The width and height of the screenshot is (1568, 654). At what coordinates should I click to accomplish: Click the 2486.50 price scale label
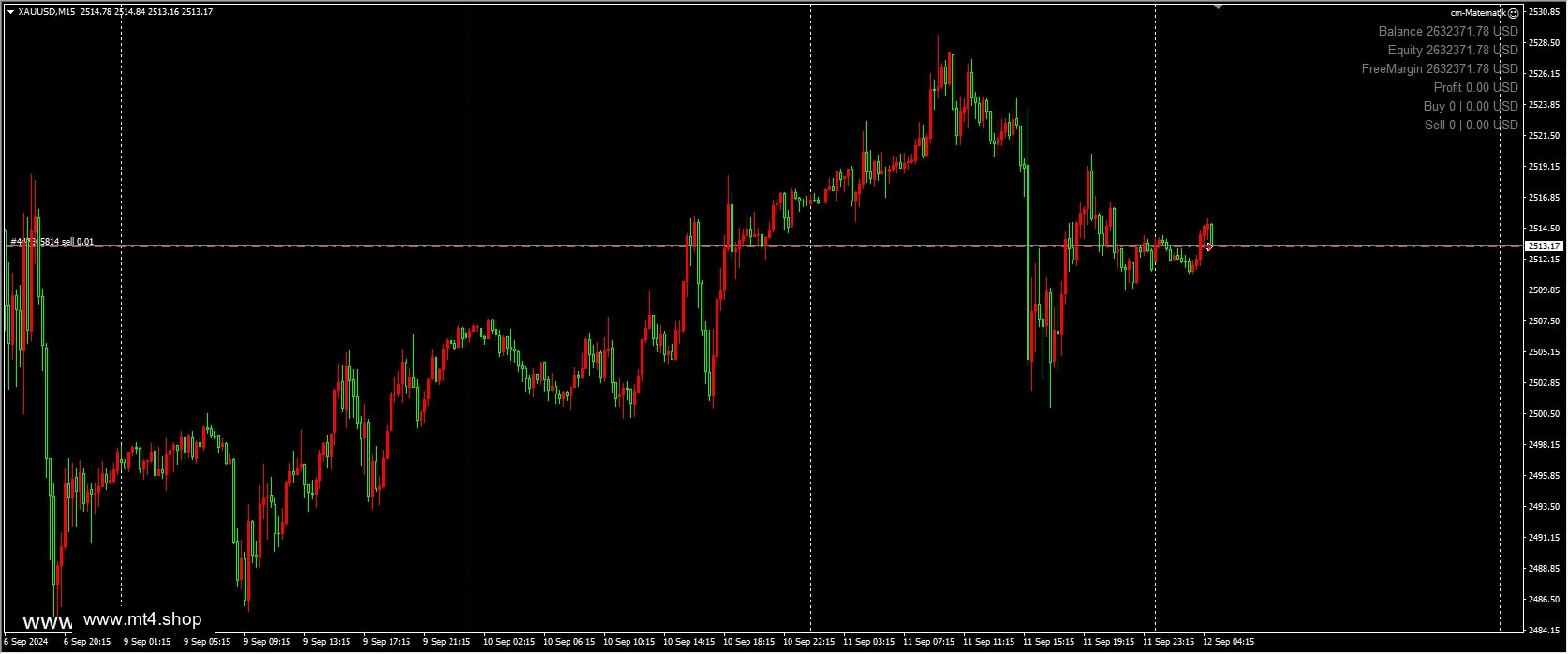pos(1544,600)
